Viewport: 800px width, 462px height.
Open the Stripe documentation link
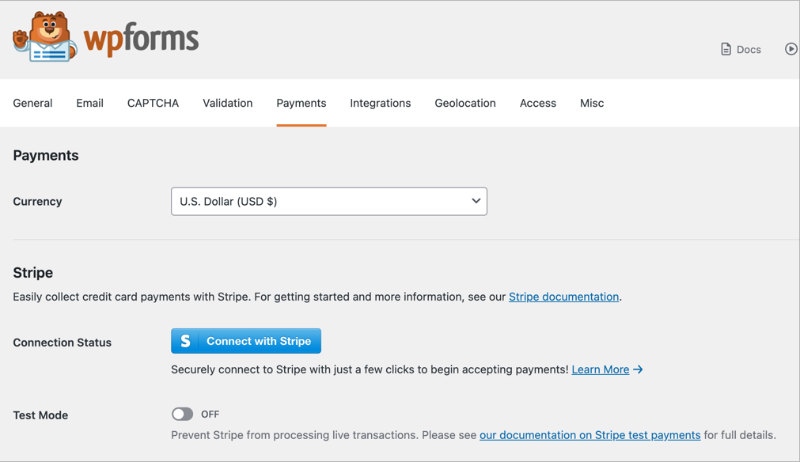click(x=564, y=297)
